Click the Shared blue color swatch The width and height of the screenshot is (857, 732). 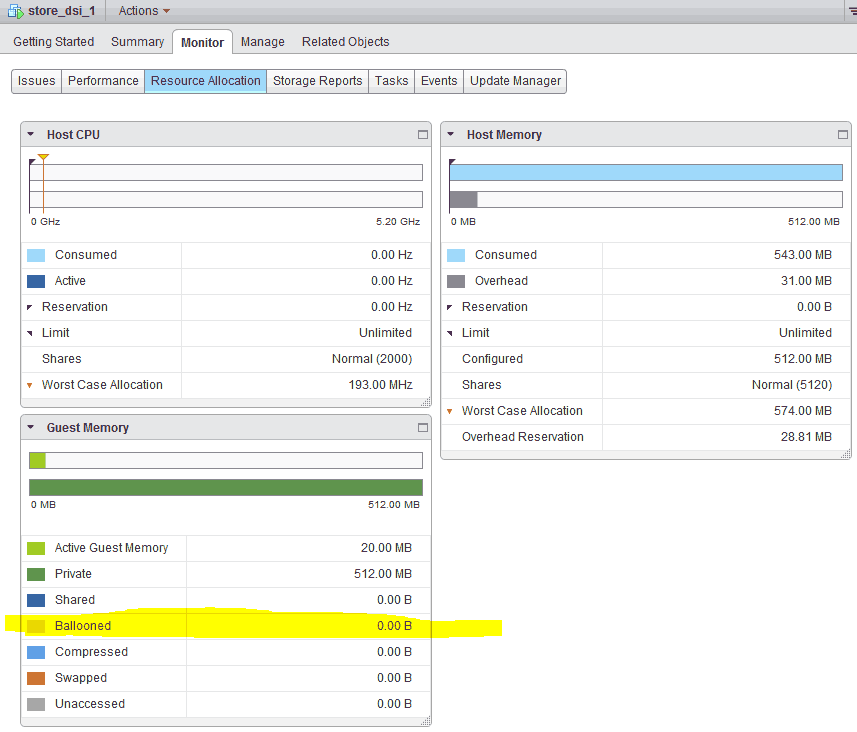point(36,600)
